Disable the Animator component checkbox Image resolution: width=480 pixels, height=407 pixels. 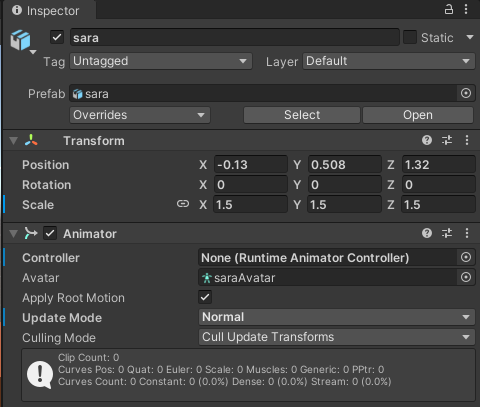(x=50, y=233)
